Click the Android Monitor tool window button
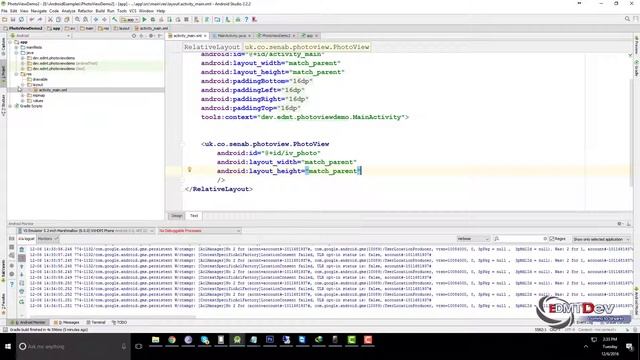 coord(28,322)
